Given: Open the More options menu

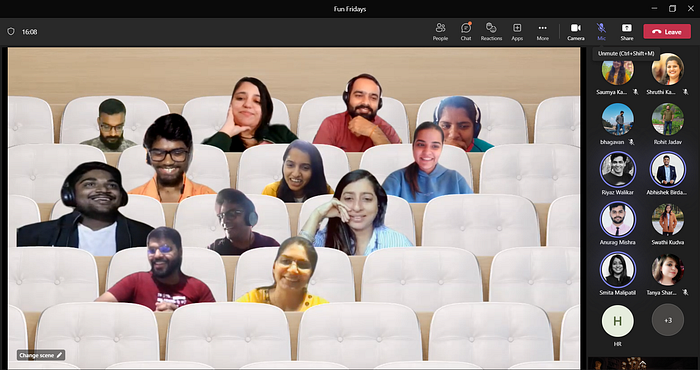Looking at the screenshot, I should coord(542,32).
